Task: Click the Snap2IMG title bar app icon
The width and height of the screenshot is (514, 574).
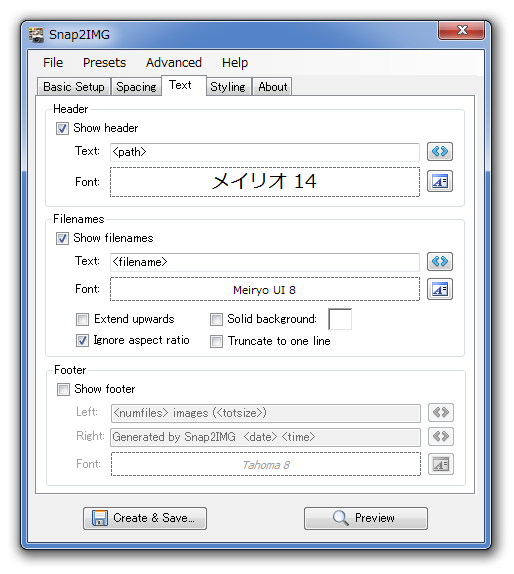Action: click(x=36, y=35)
